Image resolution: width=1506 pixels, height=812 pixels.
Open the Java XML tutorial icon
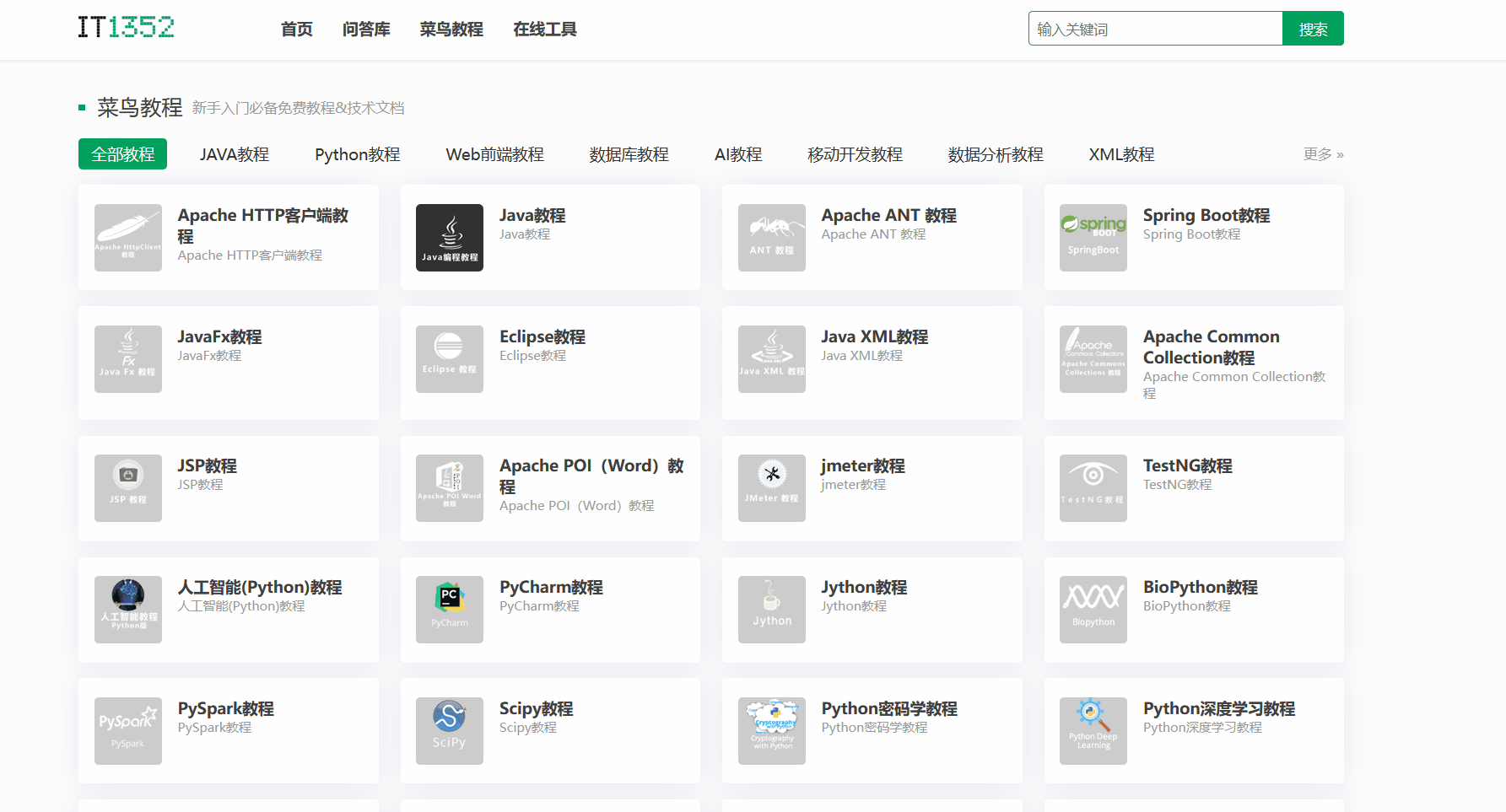[x=772, y=359]
